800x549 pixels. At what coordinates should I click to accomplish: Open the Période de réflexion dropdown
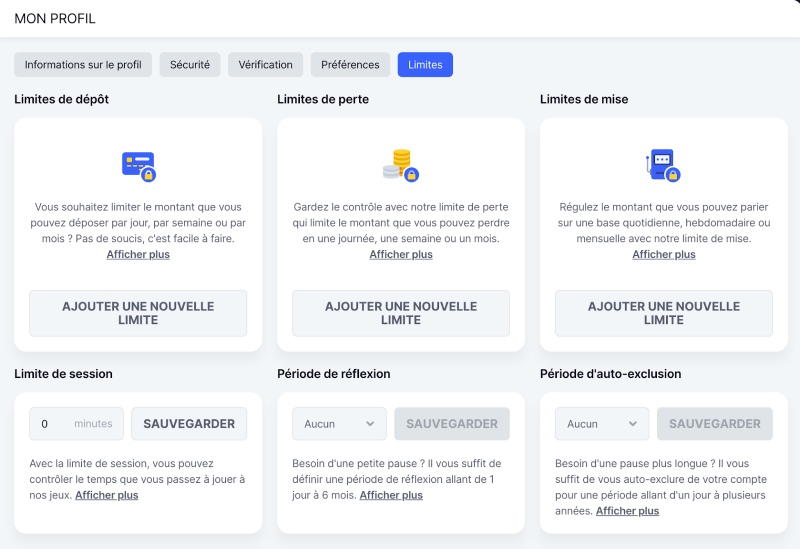pos(339,423)
